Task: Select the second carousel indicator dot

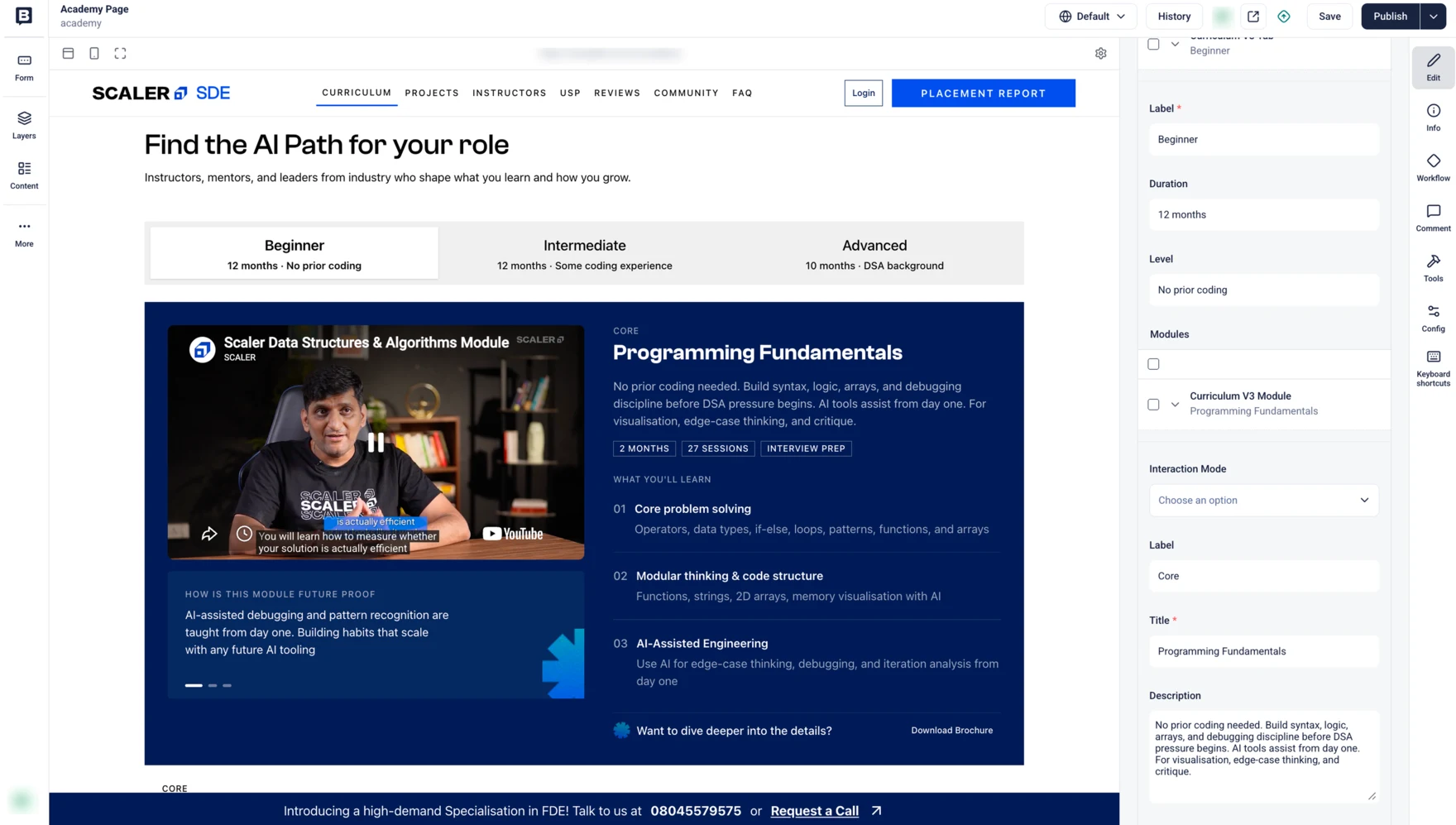Action: pyautogui.click(x=213, y=685)
